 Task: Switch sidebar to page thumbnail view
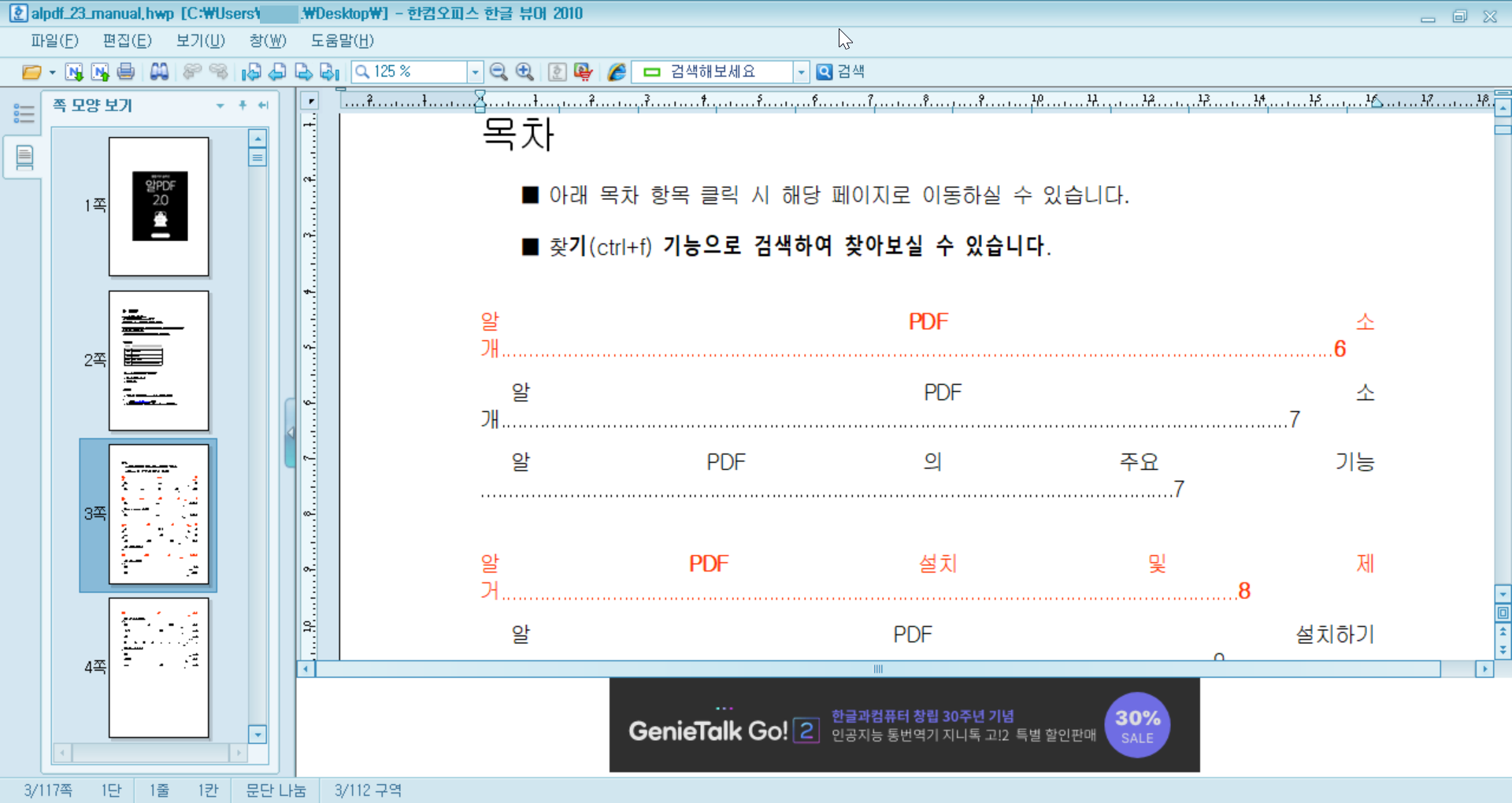tap(24, 157)
